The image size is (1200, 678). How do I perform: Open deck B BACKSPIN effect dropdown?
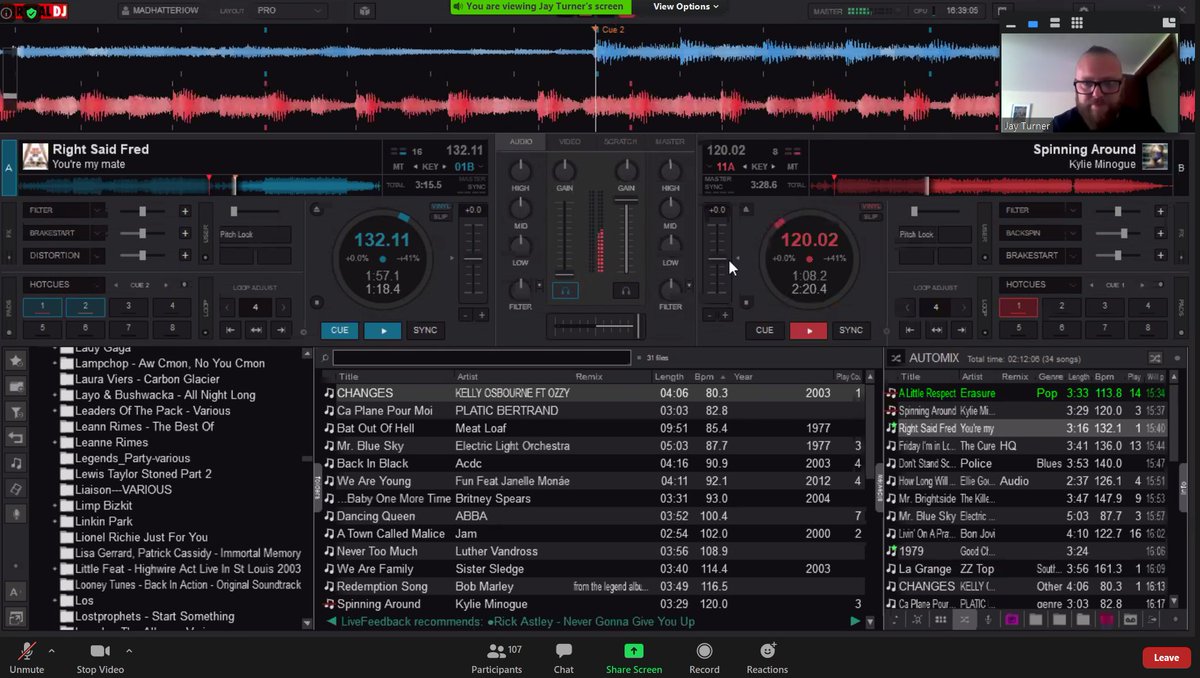pos(1073,233)
